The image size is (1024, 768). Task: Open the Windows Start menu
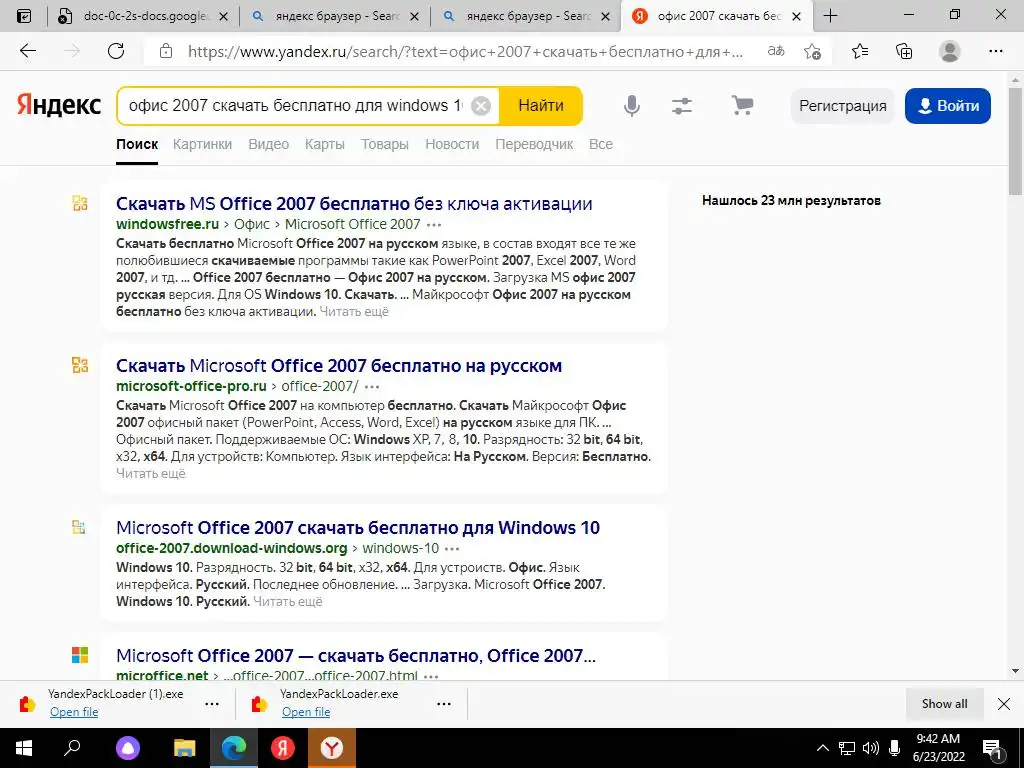[x=24, y=748]
